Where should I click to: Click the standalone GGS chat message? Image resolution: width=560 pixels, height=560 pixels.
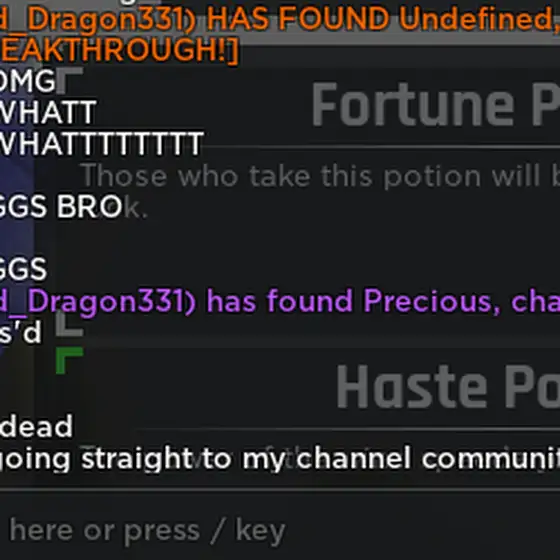click(23, 269)
